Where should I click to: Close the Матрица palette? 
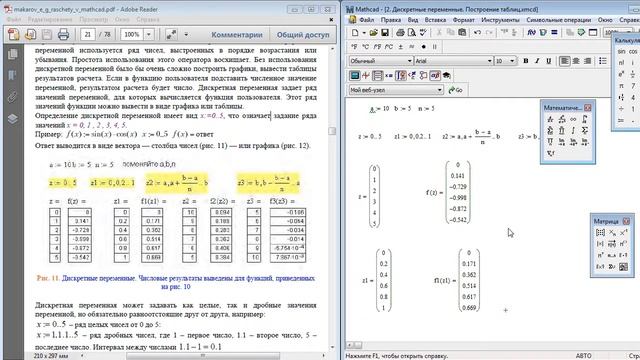pyautogui.click(x=626, y=221)
